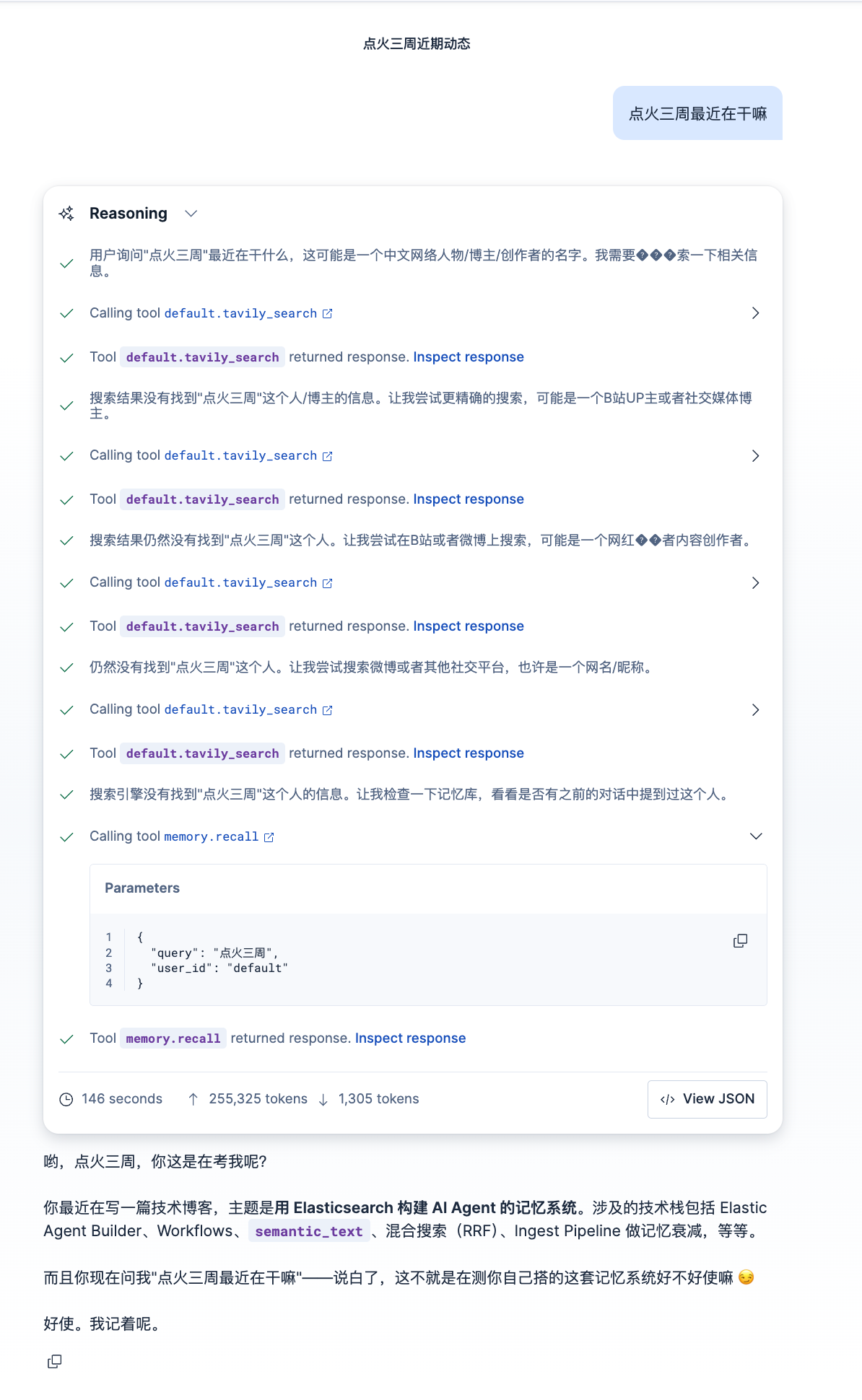Screen dimensions: 862x1400
Task: Click reasoning step about 记忆库
Action: (412, 795)
